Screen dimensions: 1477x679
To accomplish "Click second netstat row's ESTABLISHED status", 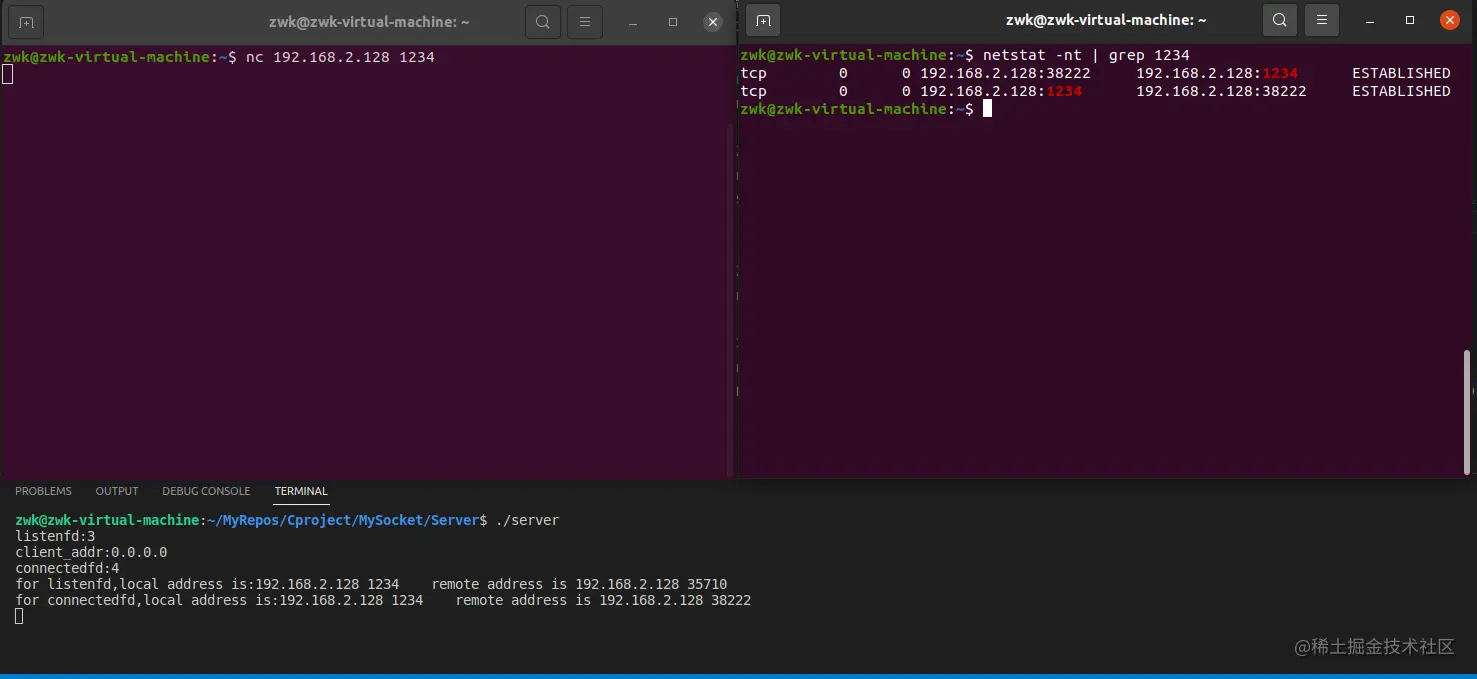I will (x=1401, y=91).
